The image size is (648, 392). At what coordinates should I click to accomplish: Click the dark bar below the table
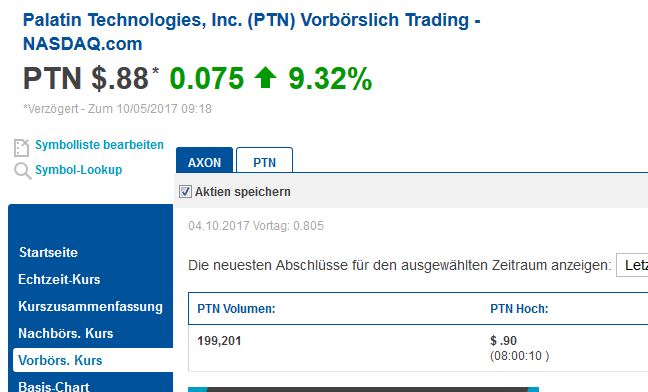[363, 390]
